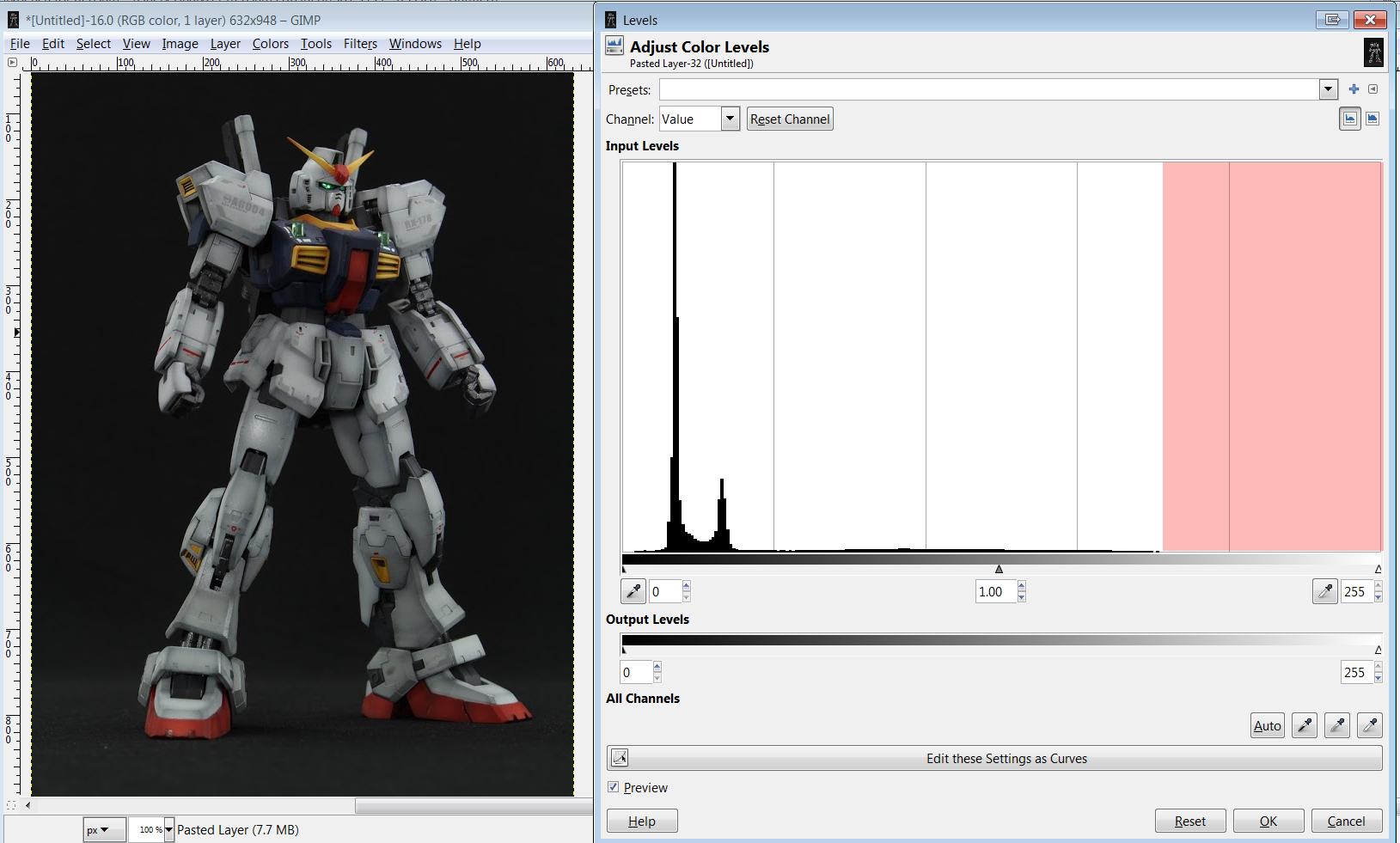Confirm levels with the OK button

tap(1269, 822)
